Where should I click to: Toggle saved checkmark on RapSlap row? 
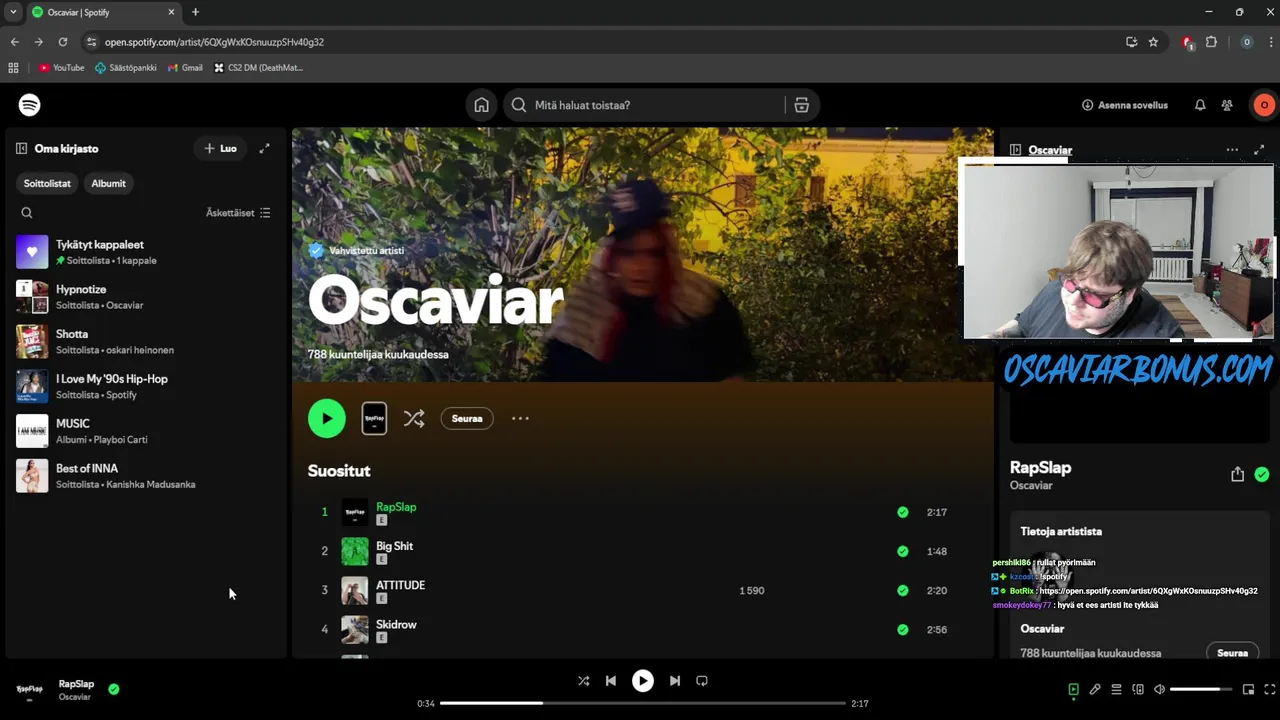(x=903, y=512)
